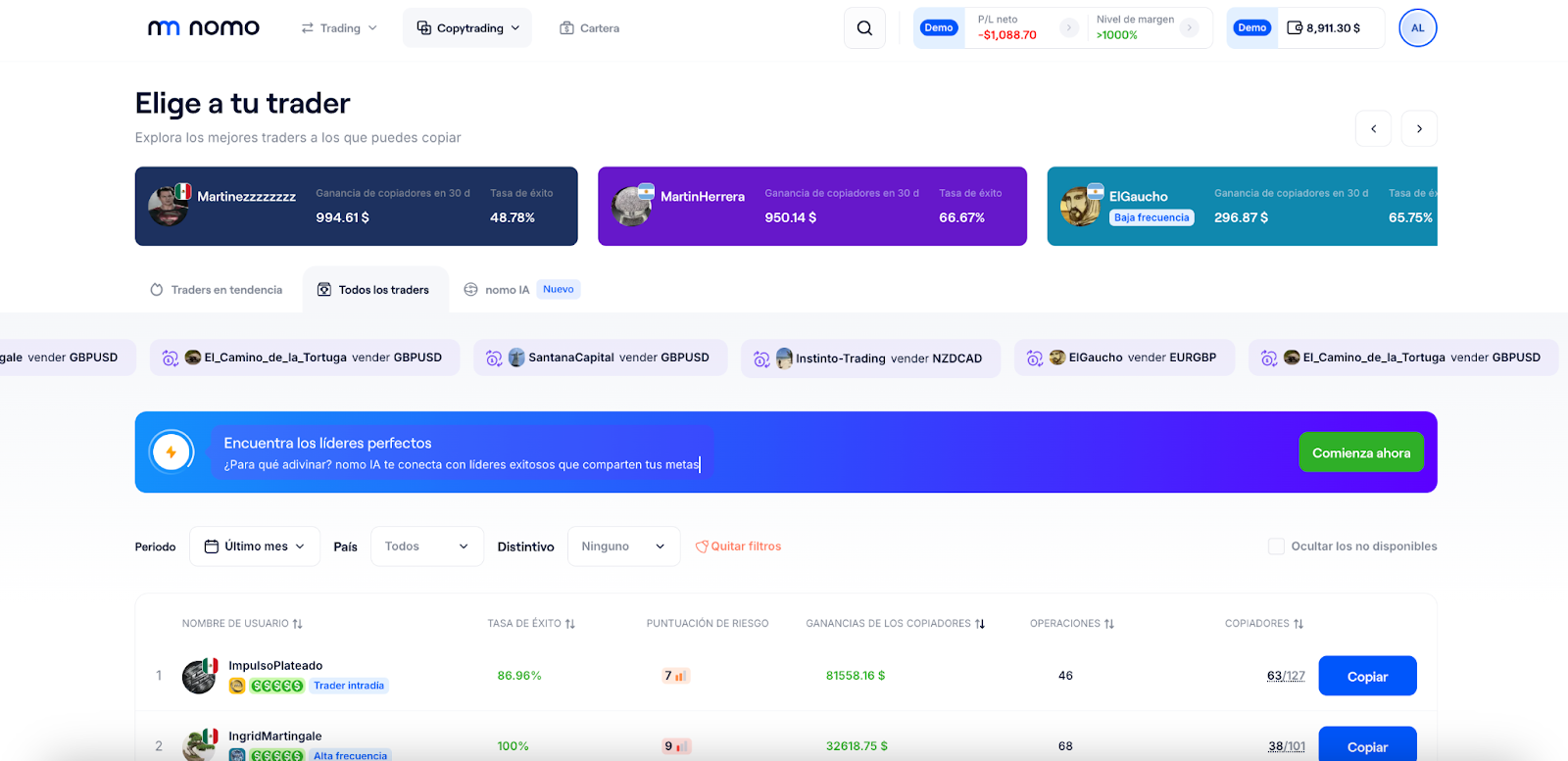Click ElGaucho vender EURGBP ticker

tap(1124, 357)
